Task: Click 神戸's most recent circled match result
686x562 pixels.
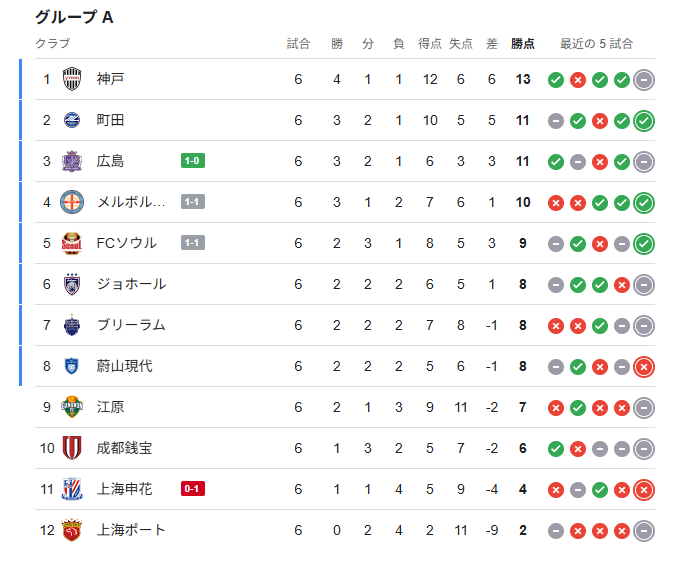Action: (x=644, y=80)
